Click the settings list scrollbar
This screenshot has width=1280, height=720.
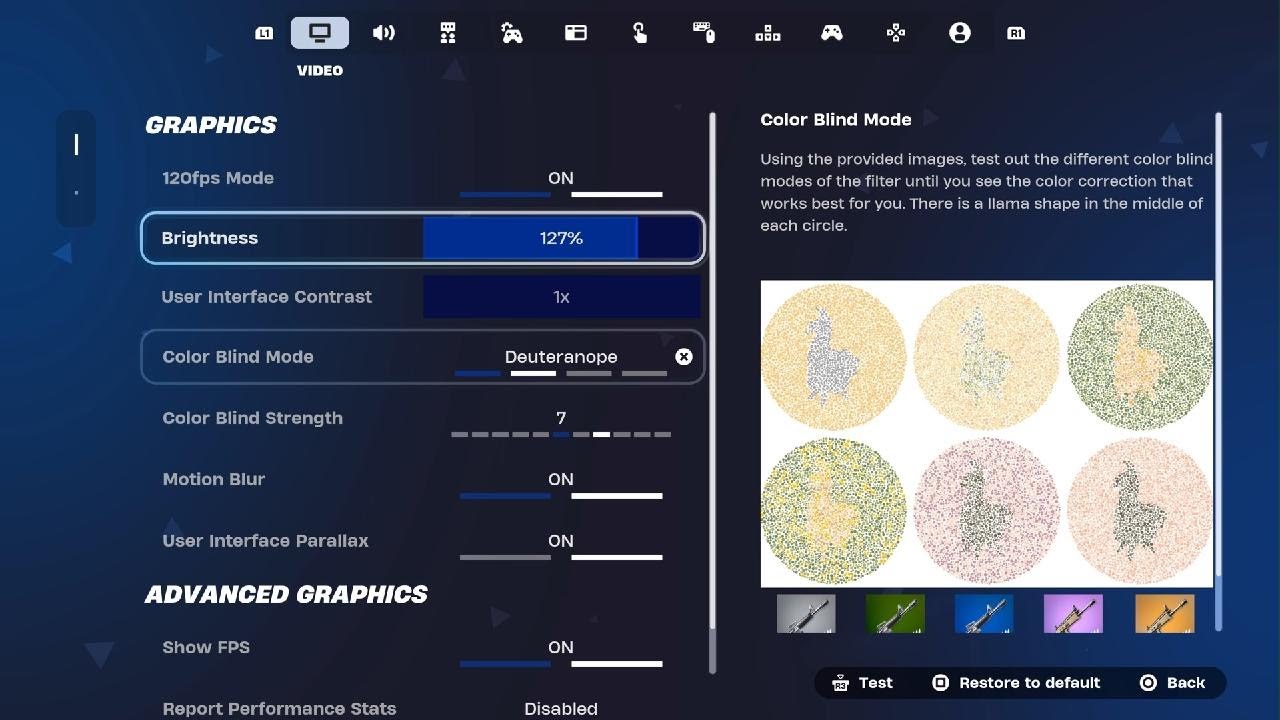point(712,392)
